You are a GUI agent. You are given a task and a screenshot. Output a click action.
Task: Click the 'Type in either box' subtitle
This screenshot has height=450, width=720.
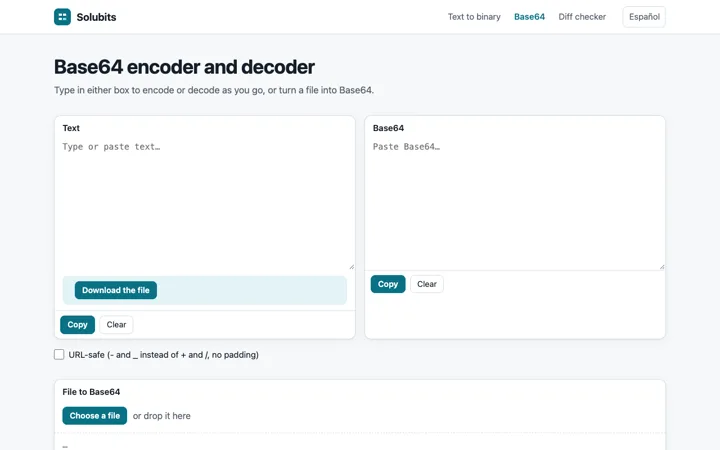point(214,90)
